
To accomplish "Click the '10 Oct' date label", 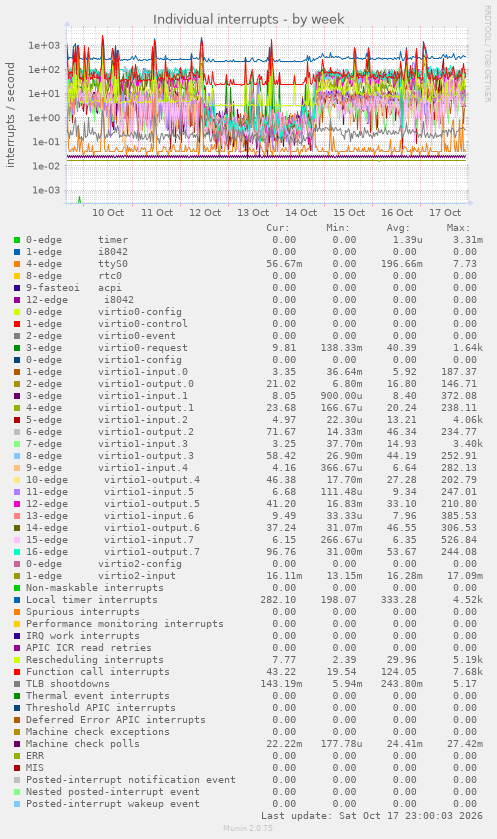I will click(108, 212).
